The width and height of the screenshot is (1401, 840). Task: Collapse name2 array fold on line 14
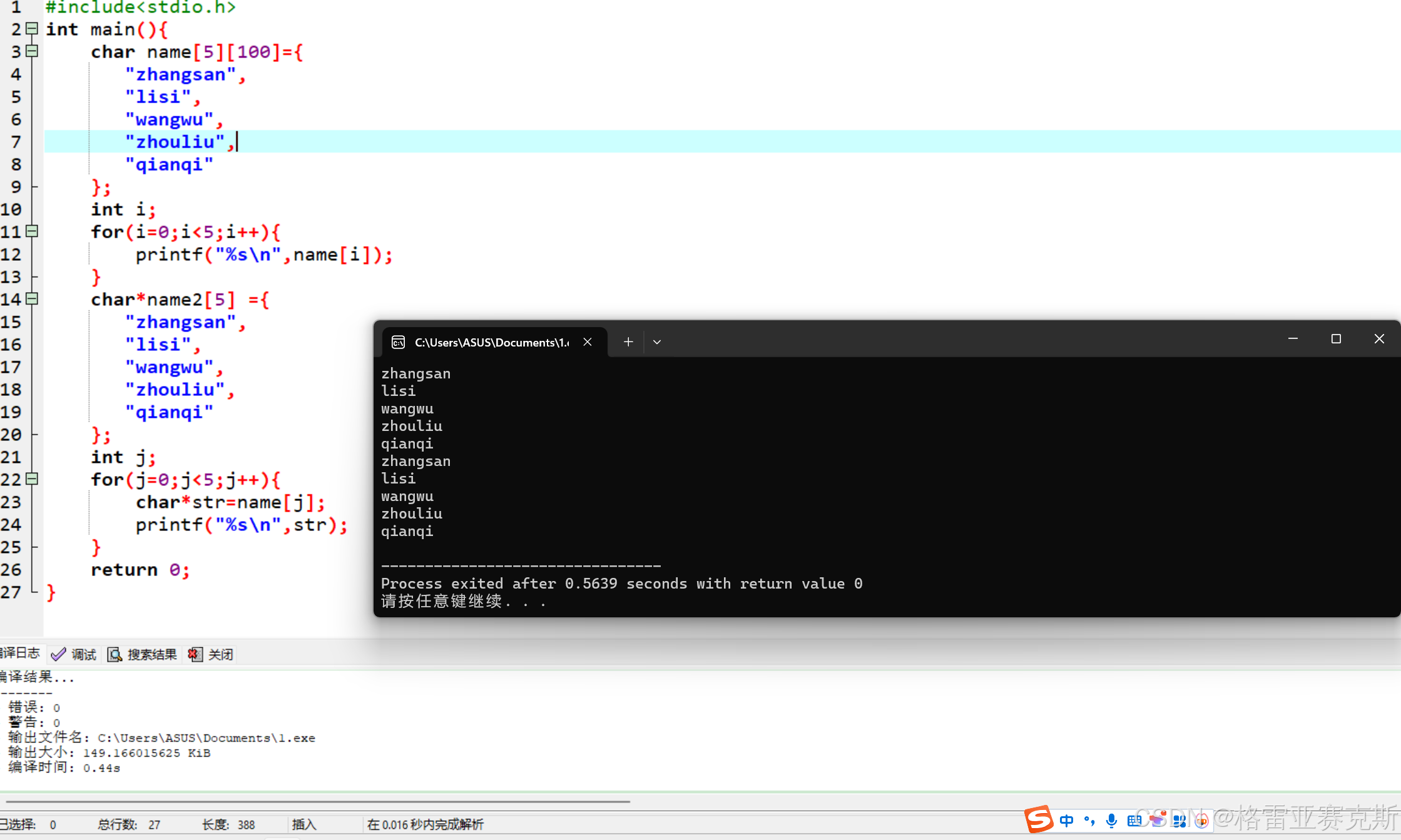[x=32, y=299]
